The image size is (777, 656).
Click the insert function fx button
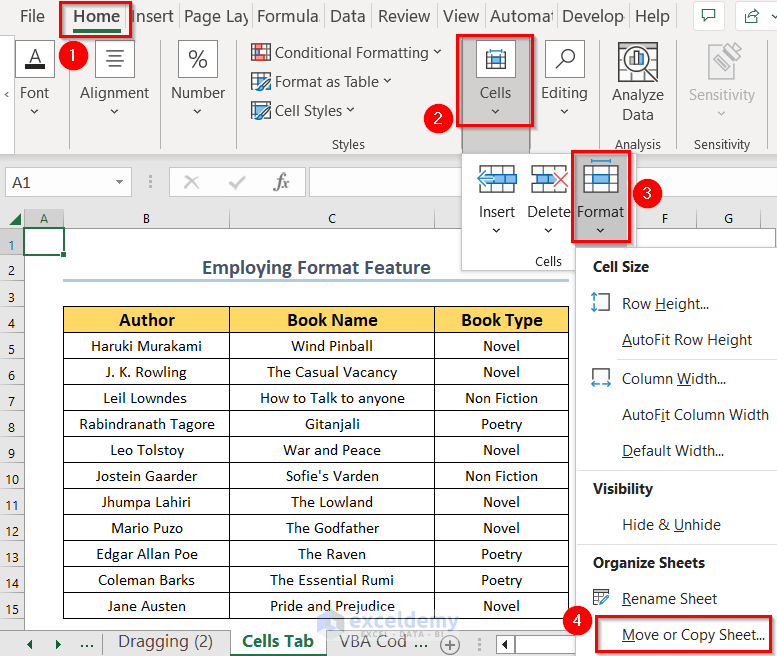[x=282, y=182]
